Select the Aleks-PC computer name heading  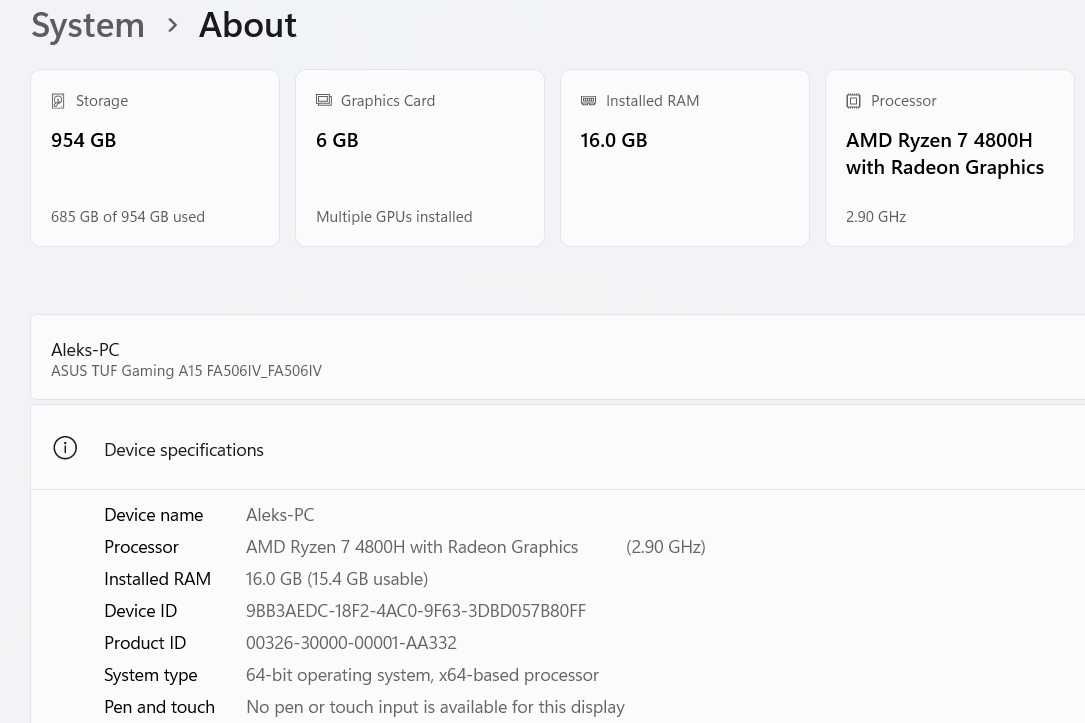click(x=85, y=350)
